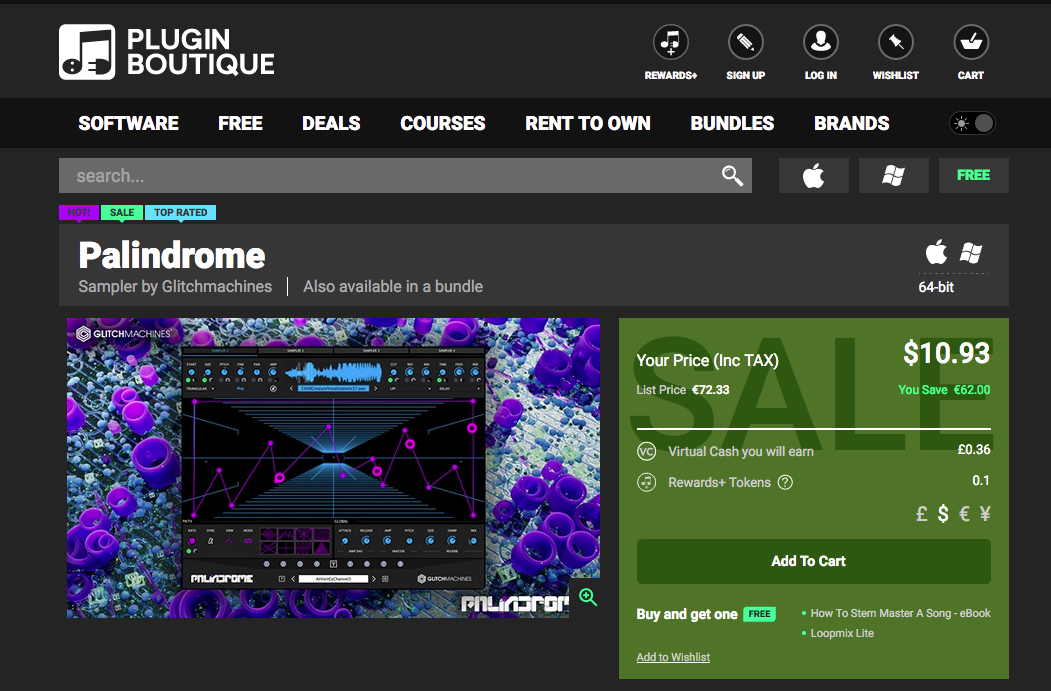Open Rewards+ Tokens help question mark
The height and width of the screenshot is (691, 1051).
(785, 482)
